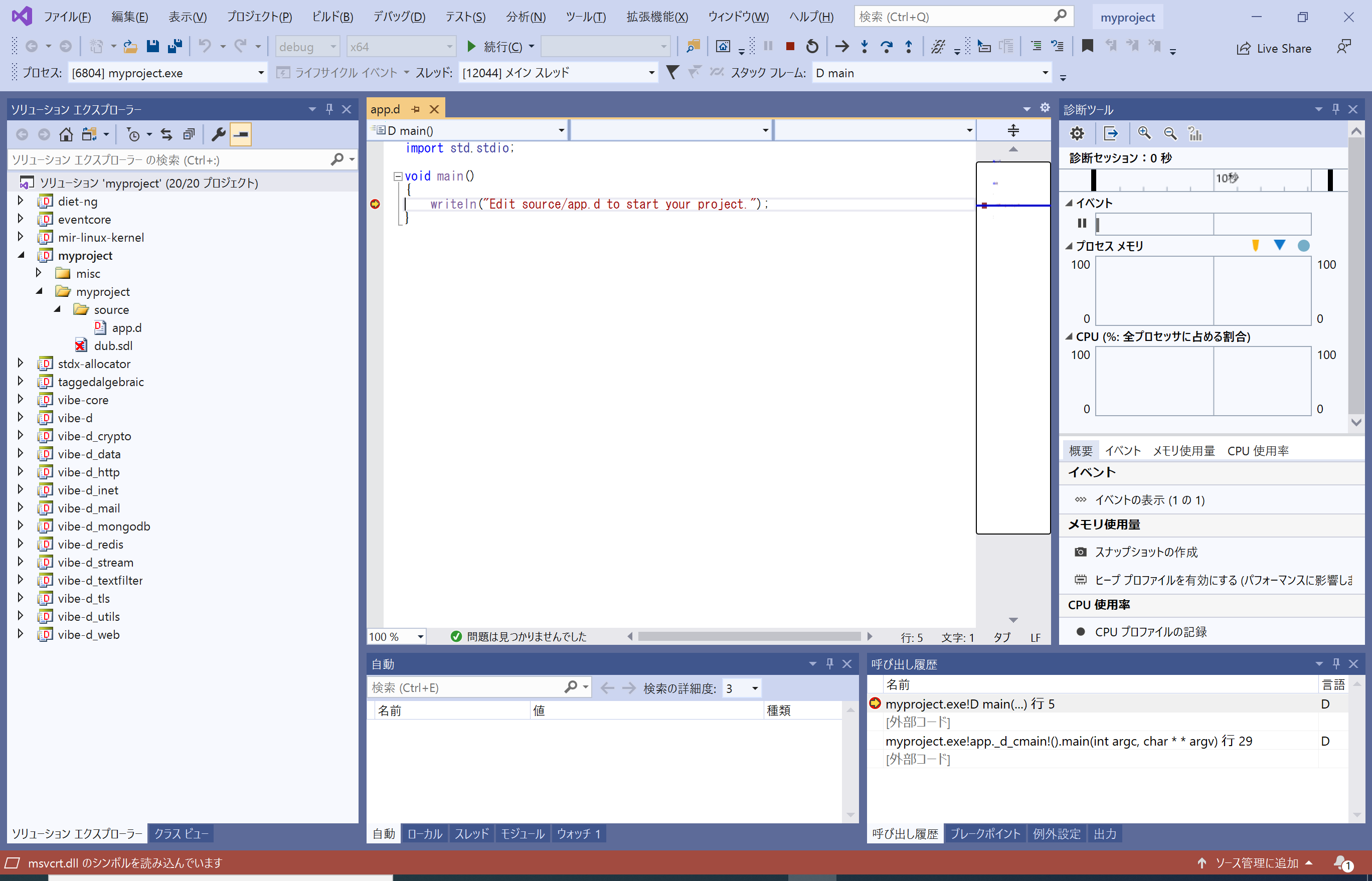Open Properties via the wrench icon
The height and width of the screenshot is (881, 1372).
pos(219,134)
